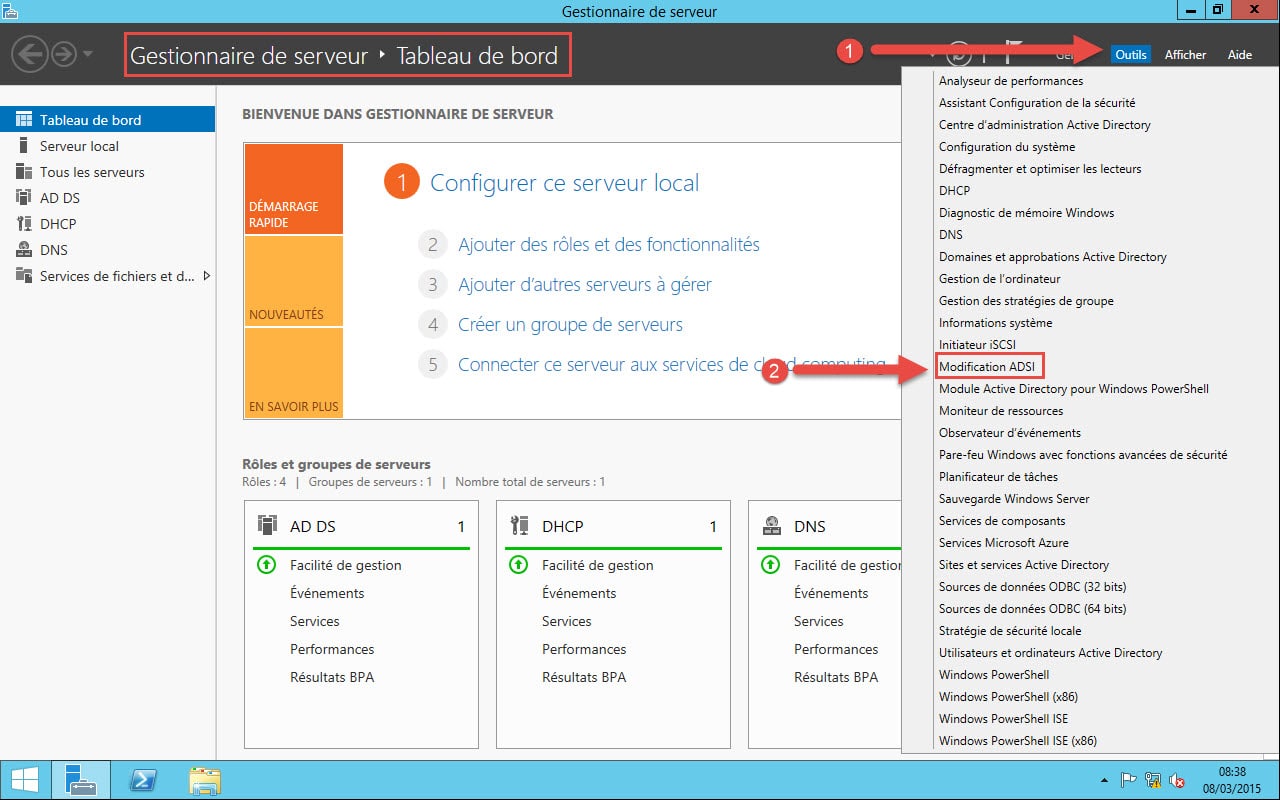
Task: Click Ajouter d'autres serveurs à gérer
Action: click(x=585, y=284)
